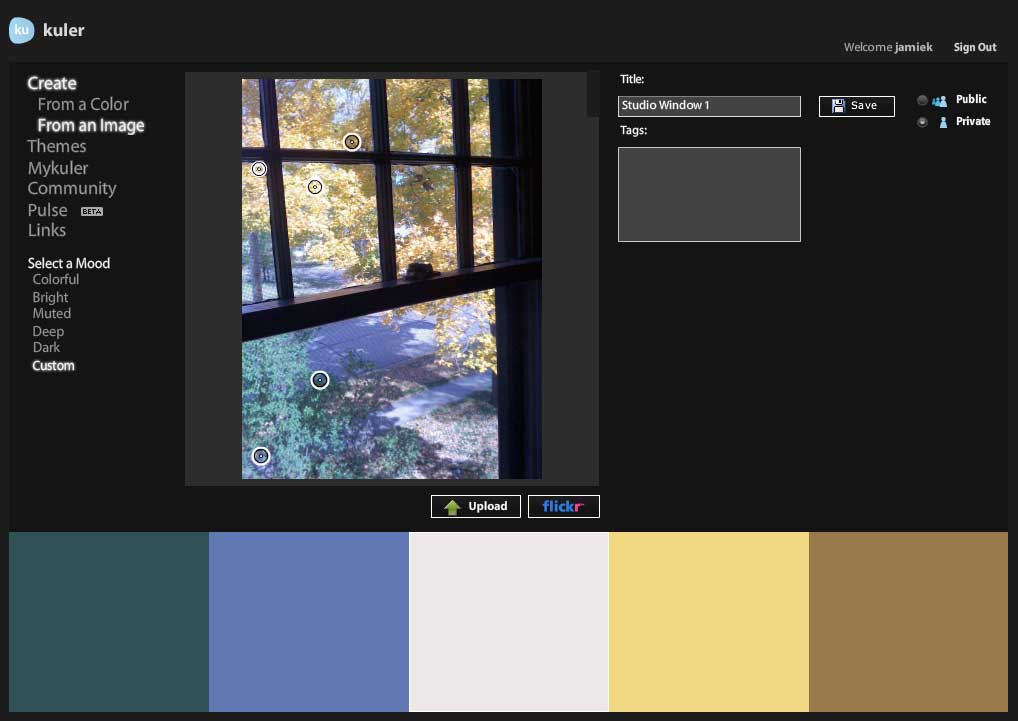The width and height of the screenshot is (1018, 721).
Task: Select the Colorful mood
Action: pyautogui.click(x=56, y=280)
